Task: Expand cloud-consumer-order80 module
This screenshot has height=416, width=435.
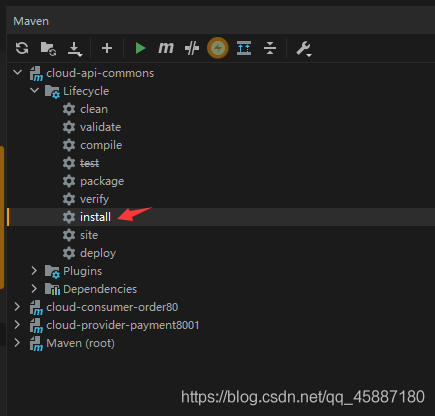Action: point(17,307)
